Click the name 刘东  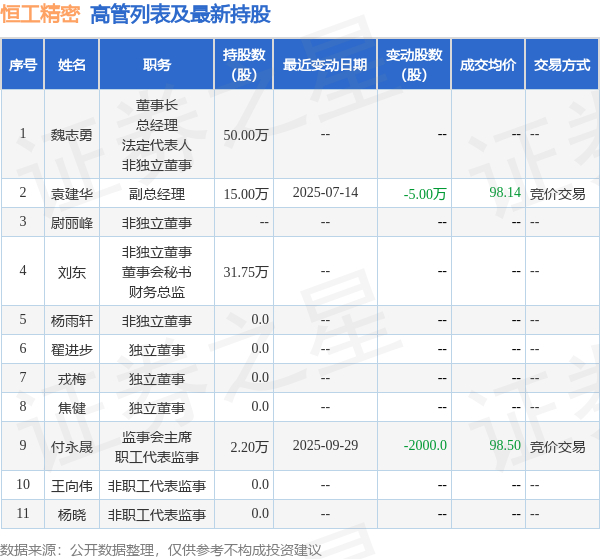pyautogui.click(x=72, y=272)
